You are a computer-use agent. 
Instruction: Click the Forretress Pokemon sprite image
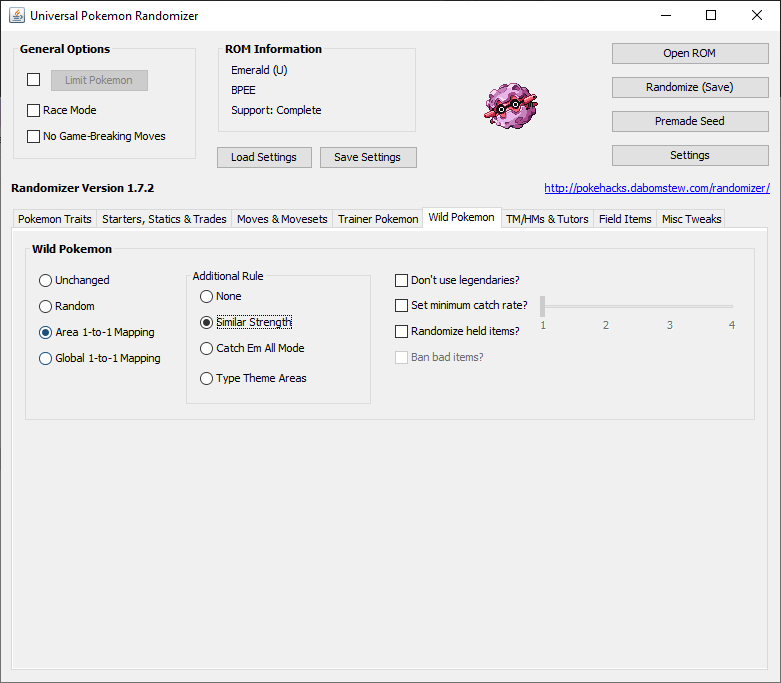(511, 106)
